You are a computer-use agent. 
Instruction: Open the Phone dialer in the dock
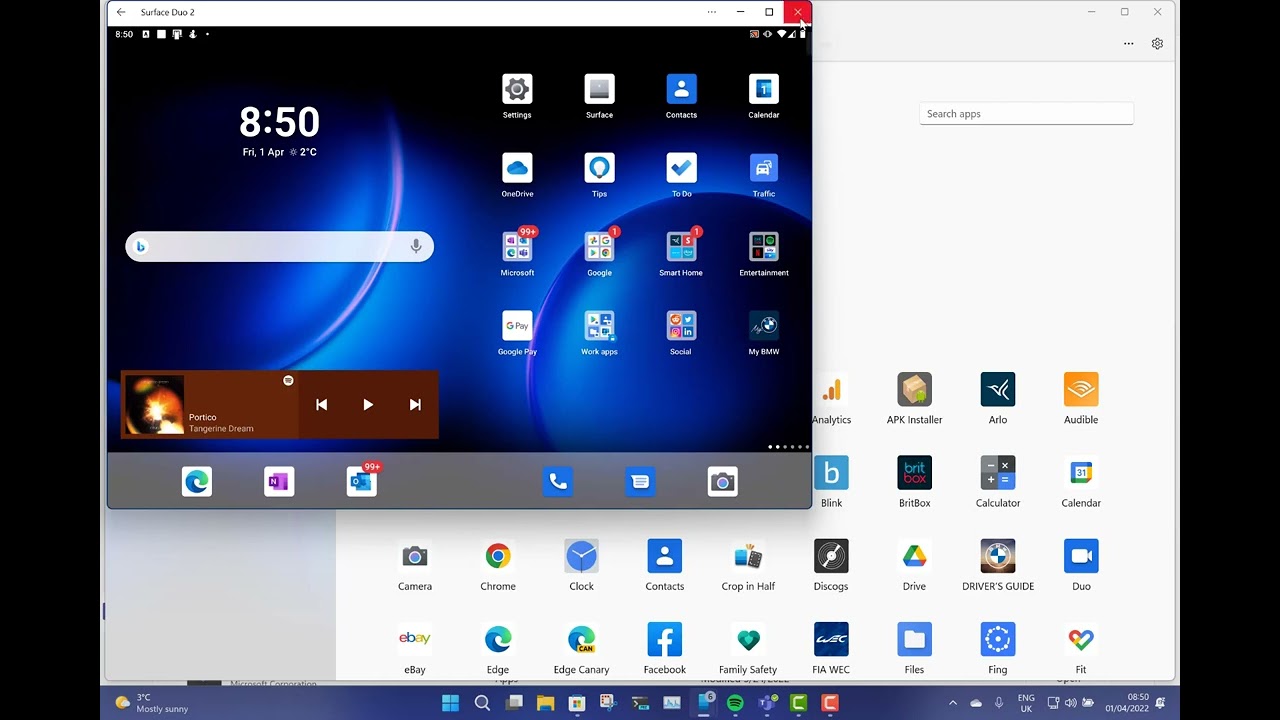point(558,482)
